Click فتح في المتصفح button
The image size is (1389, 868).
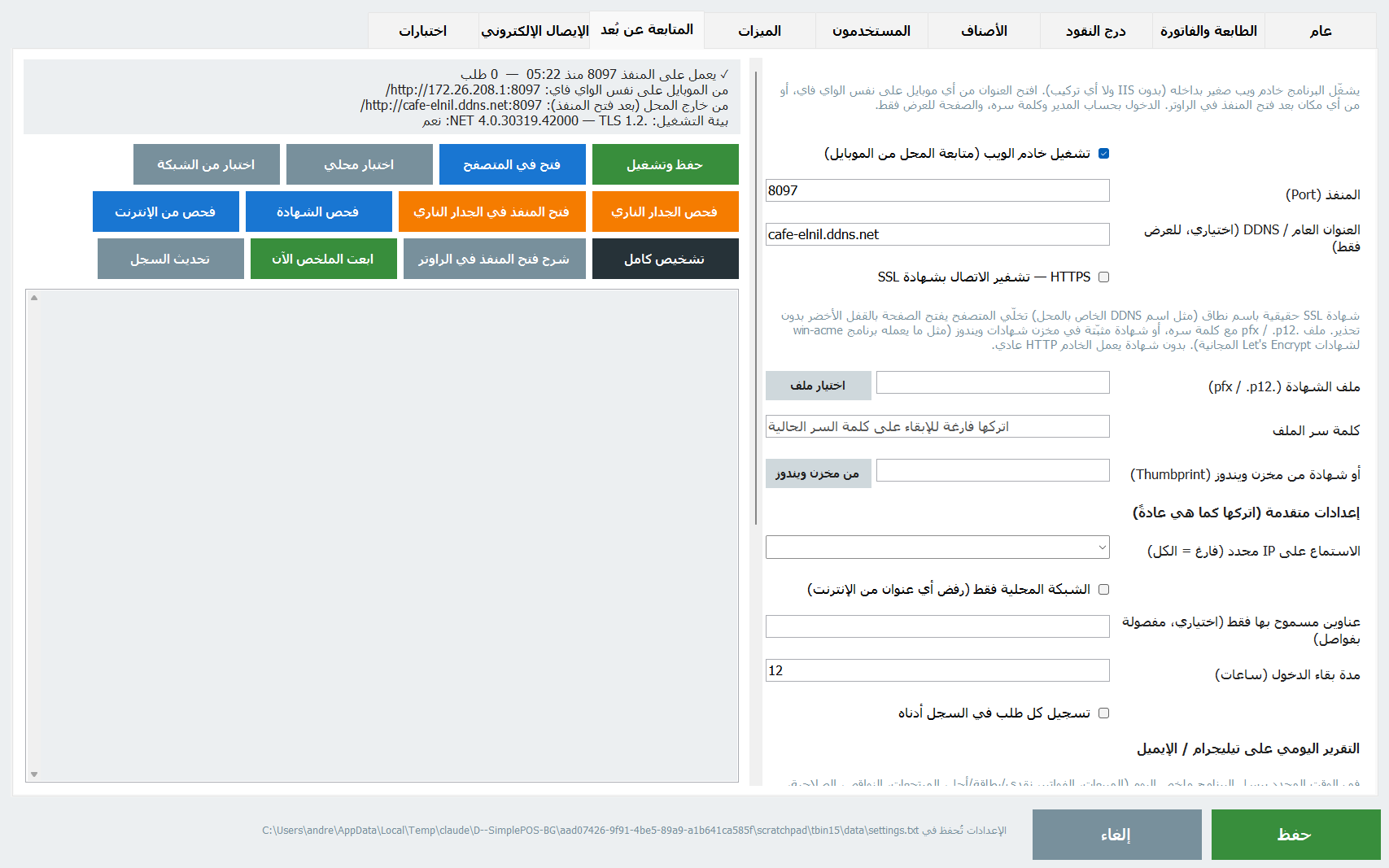click(513, 164)
